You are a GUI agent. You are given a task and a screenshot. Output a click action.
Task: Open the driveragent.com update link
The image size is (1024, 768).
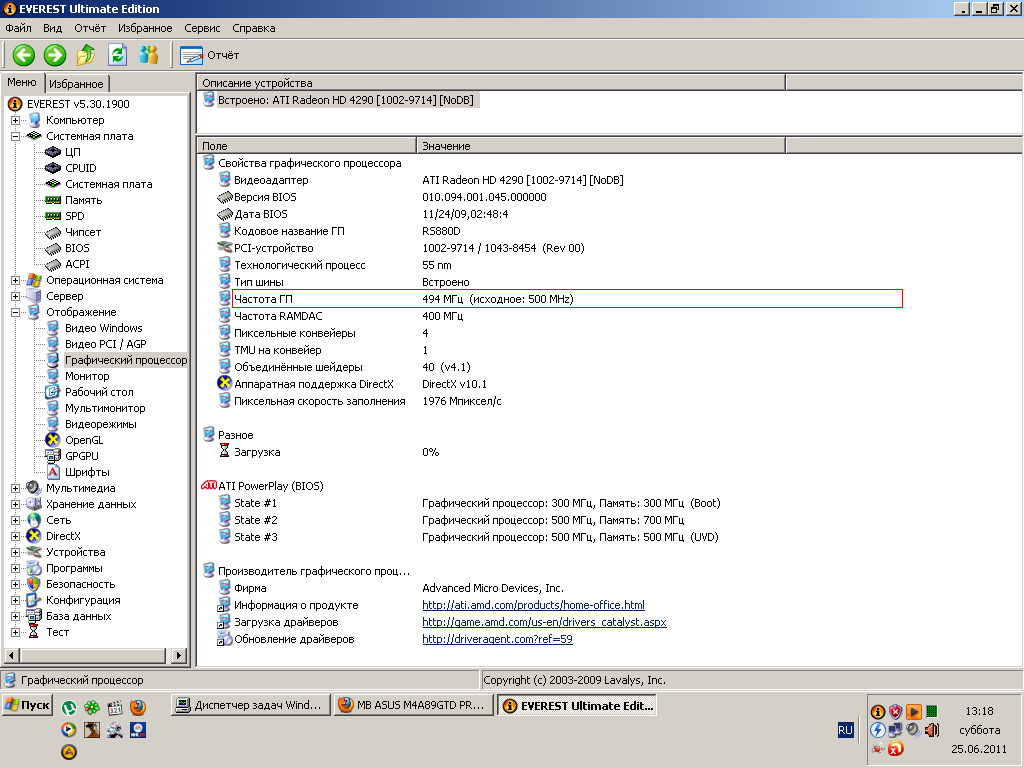pos(497,639)
